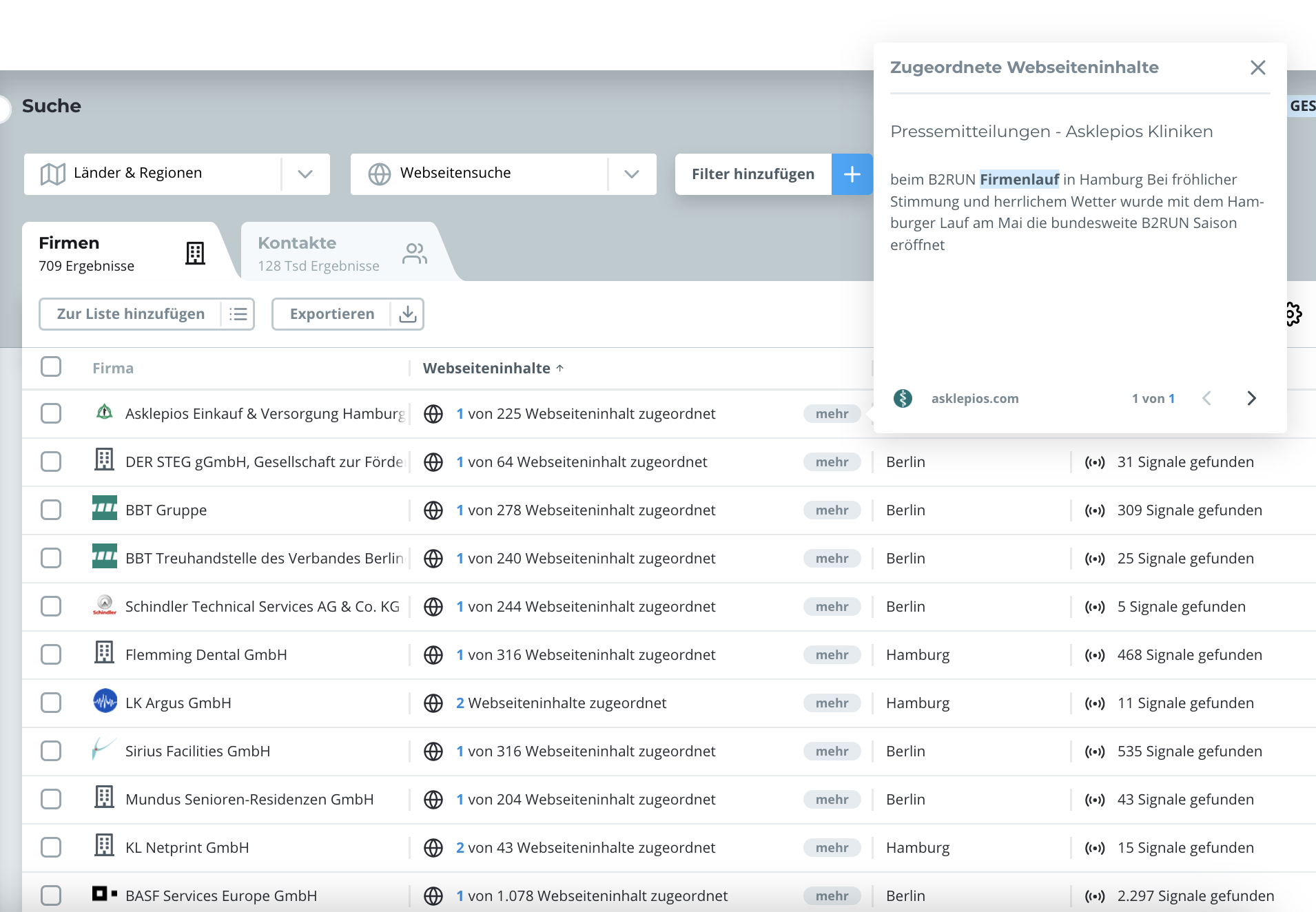
Task: Click the mehr badge for LK Argus GmbH
Action: point(832,703)
